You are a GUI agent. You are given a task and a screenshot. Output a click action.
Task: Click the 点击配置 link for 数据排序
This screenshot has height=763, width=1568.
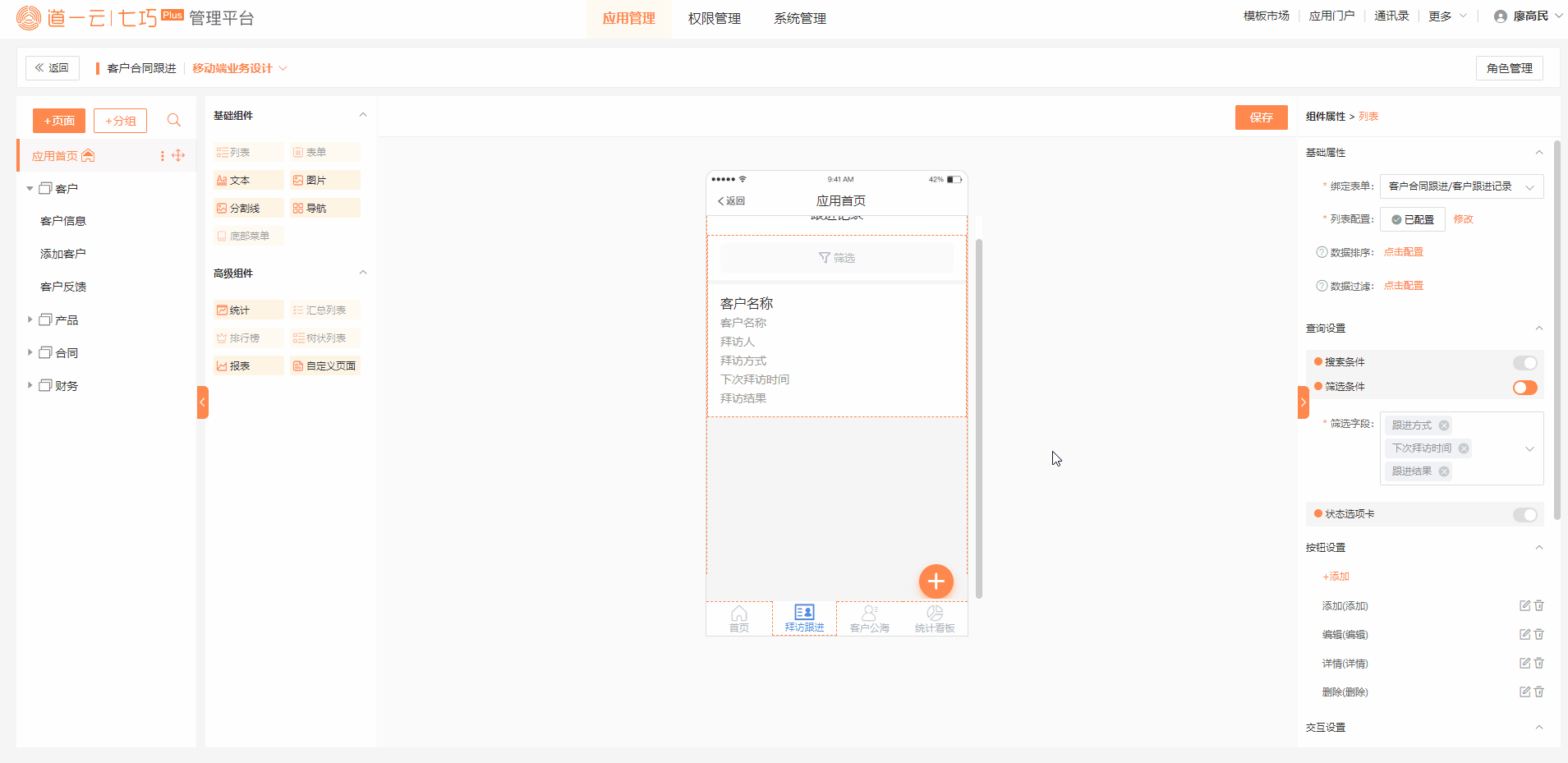(1403, 252)
